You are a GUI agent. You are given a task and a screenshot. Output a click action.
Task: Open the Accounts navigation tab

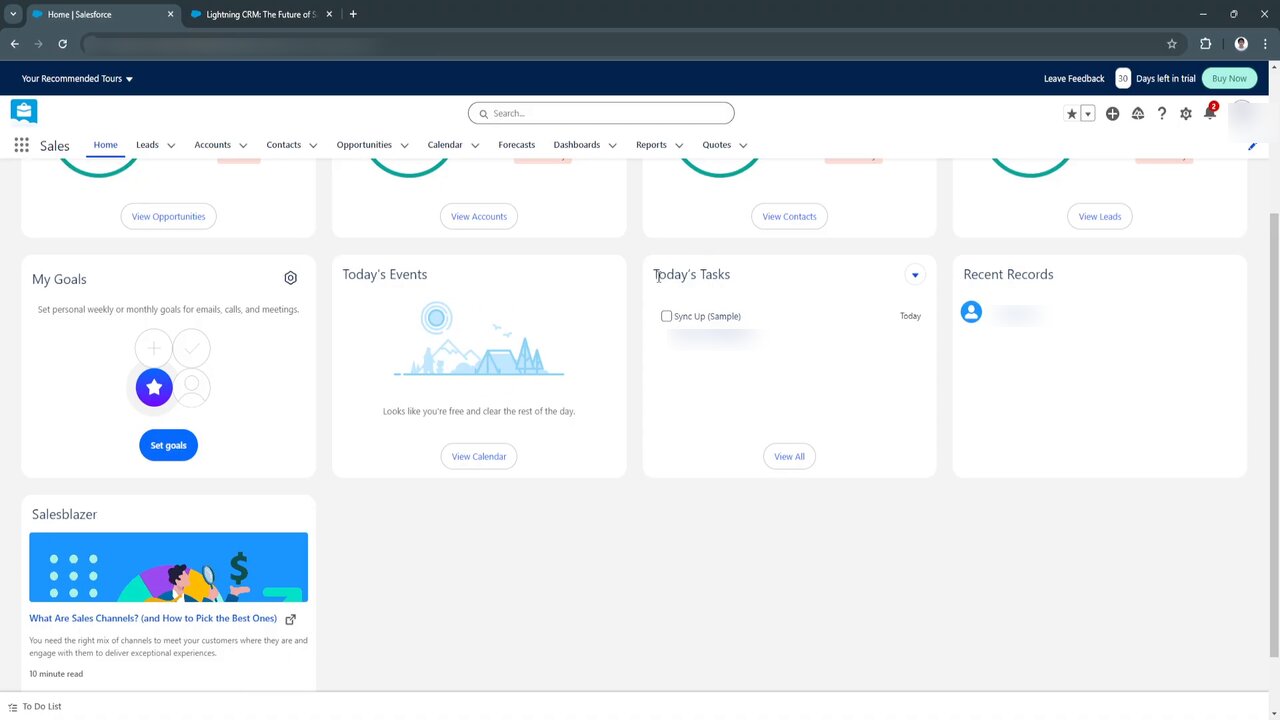point(212,145)
